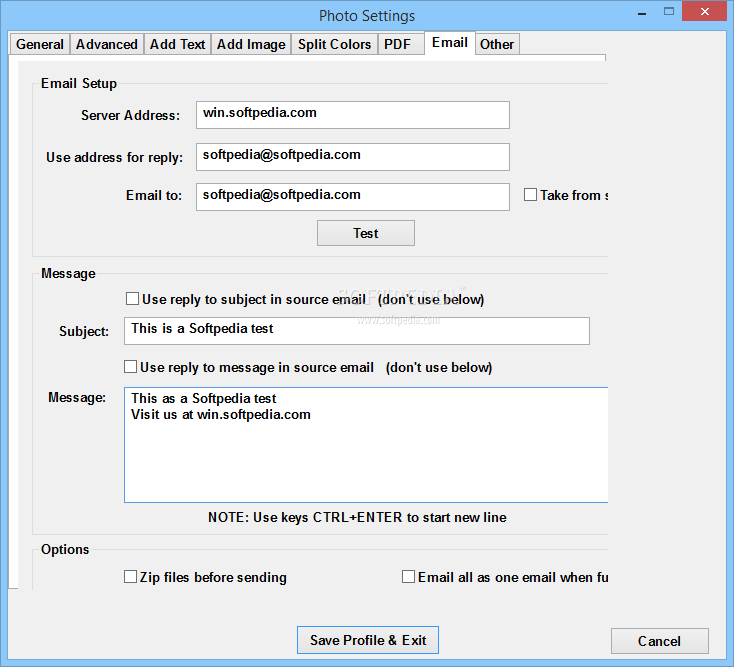Click Save Profile & Exit button

pyautogui.click(x=368, y=640)
